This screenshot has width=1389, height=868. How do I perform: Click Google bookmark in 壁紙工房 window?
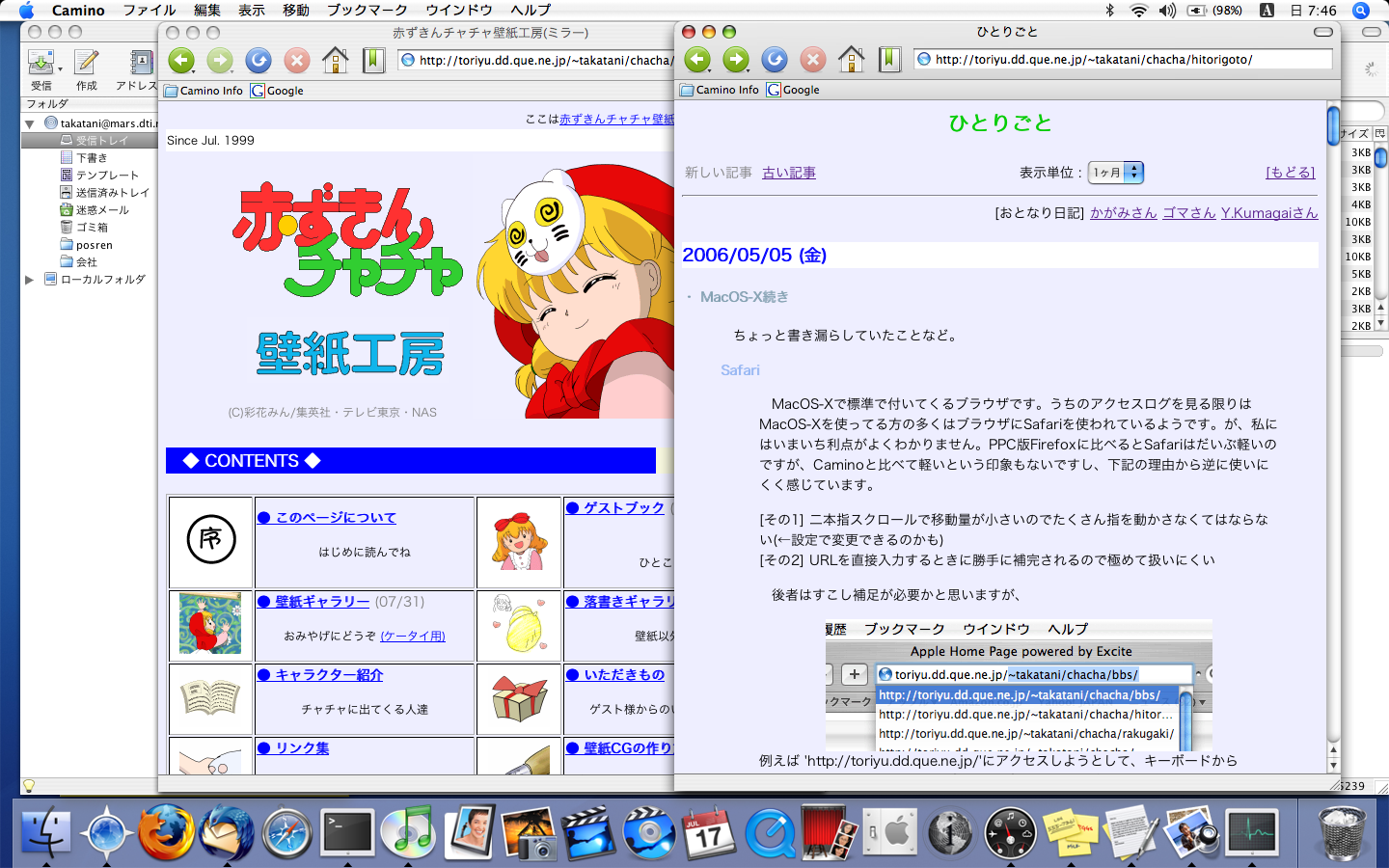click(277, 91)
